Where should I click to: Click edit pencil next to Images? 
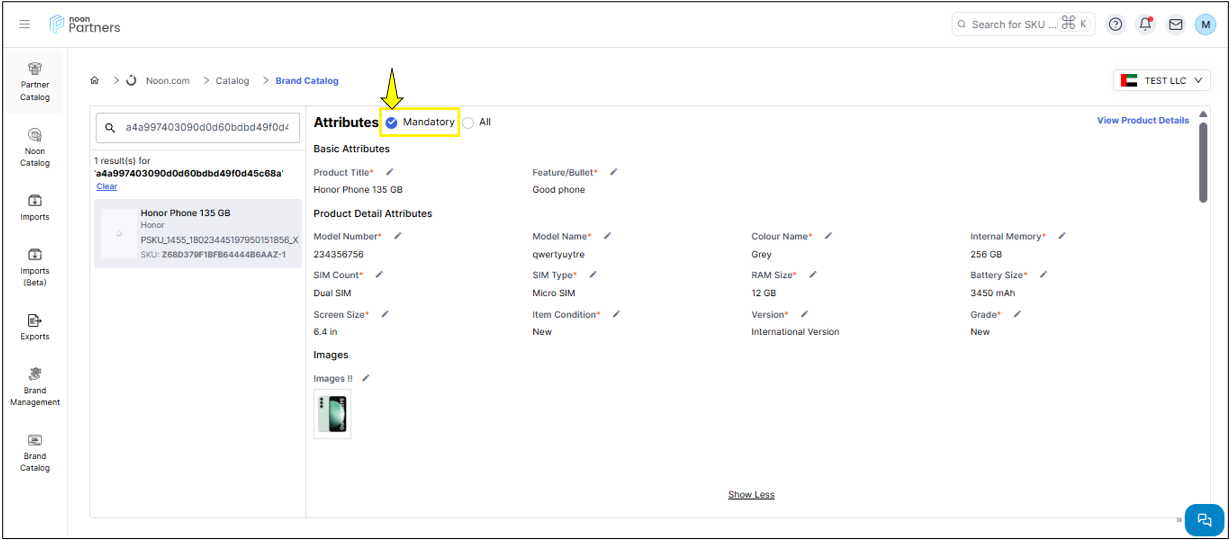point(366,378)
